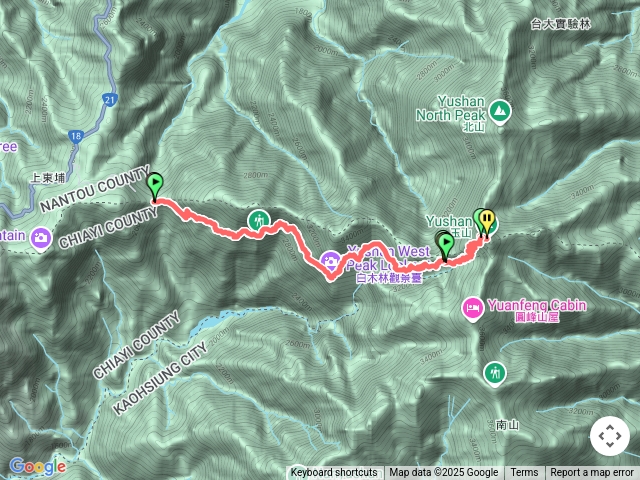
Task: Click the Yushan West Peak label text
Action: click(388, 258)
